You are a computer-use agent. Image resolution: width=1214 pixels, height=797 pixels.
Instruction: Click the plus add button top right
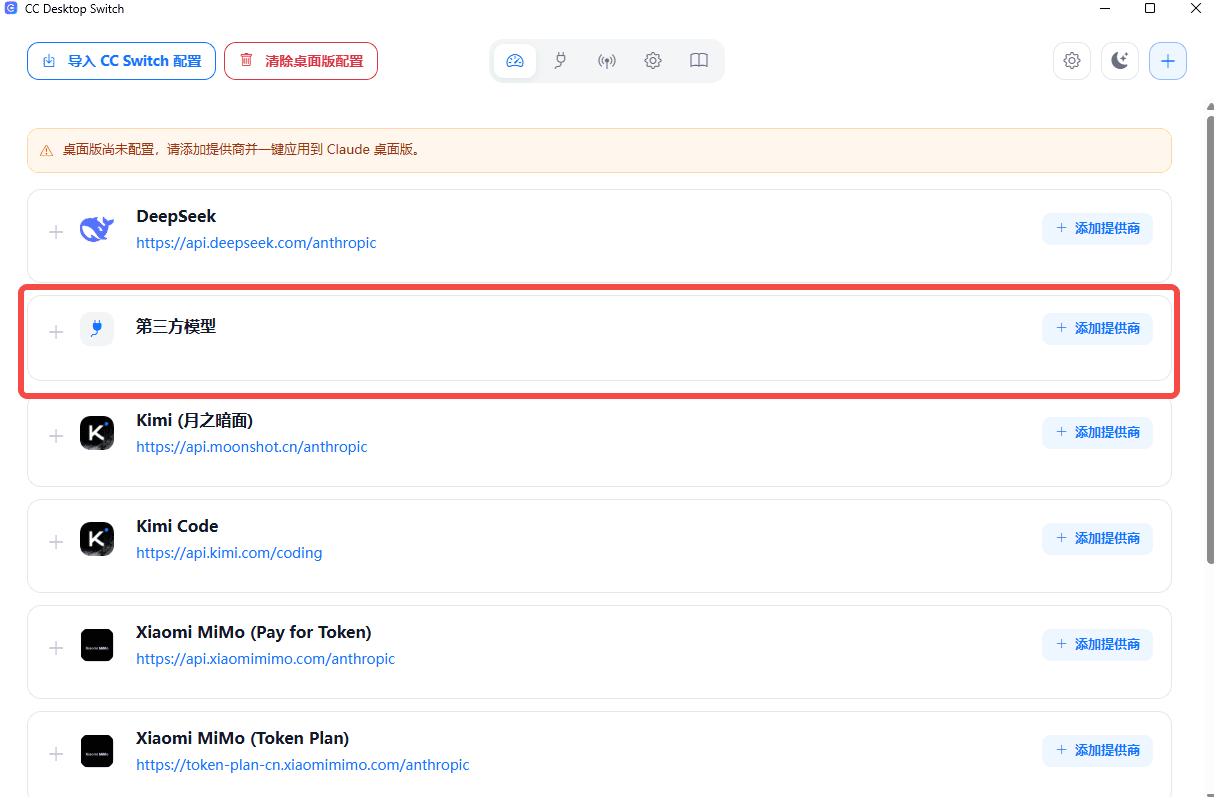pyautogui.click(x=1168, y=61)
